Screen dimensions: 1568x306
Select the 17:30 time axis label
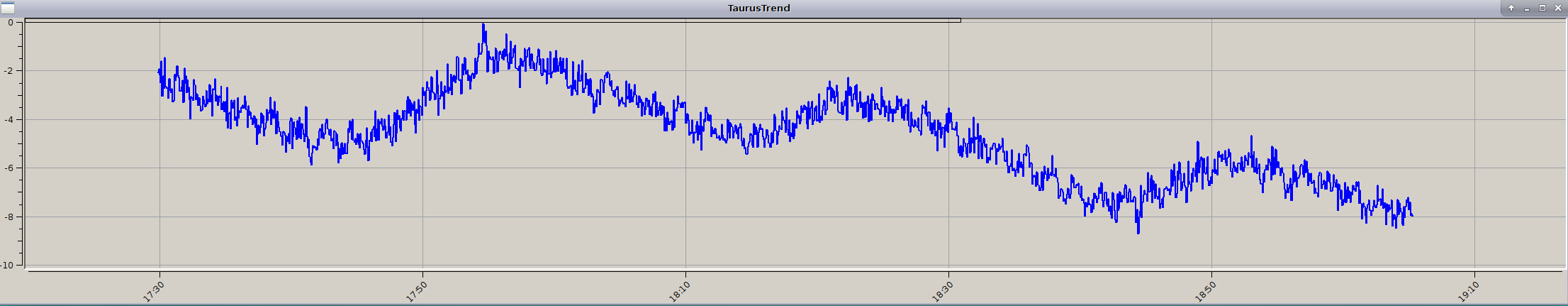click(x=154, y=291)
